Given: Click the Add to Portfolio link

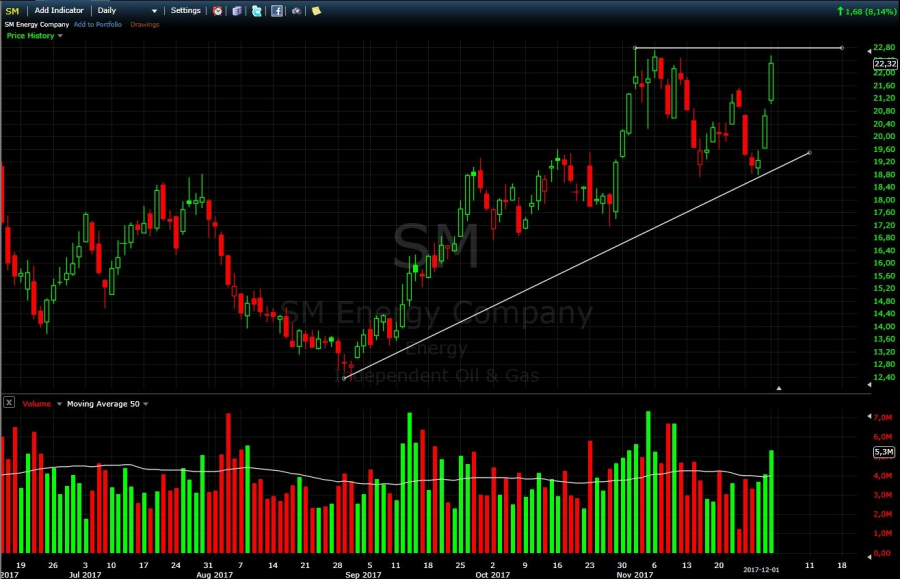Looking at the screenshot, I should point(98,24).
